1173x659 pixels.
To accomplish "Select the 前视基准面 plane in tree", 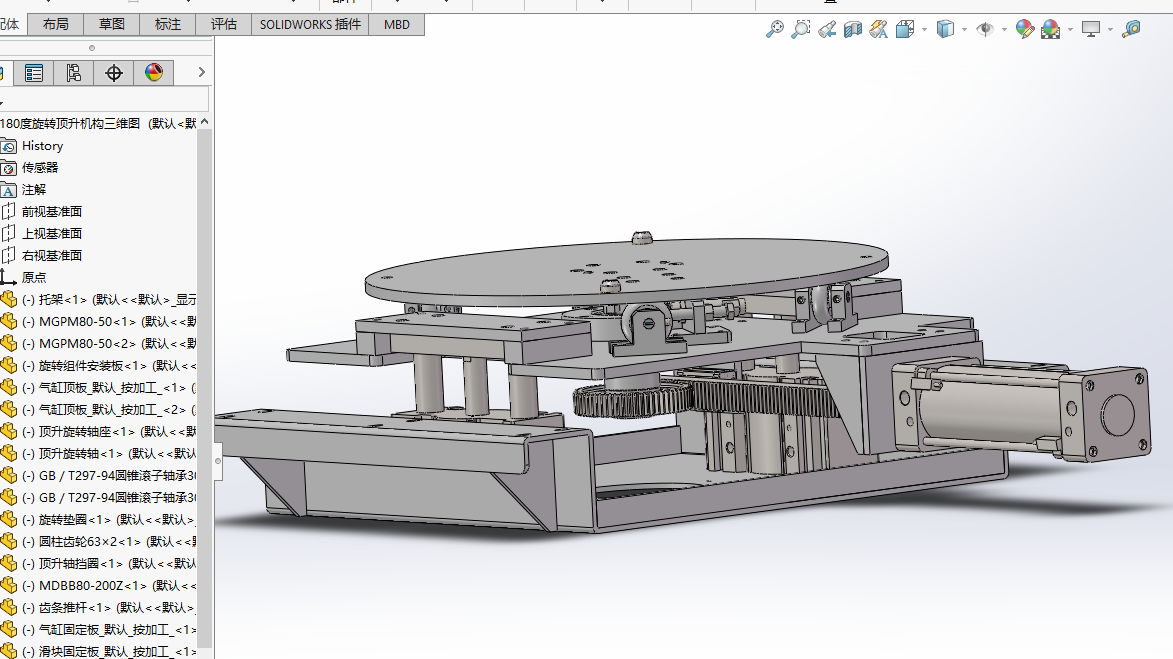I will pos(52,212).
